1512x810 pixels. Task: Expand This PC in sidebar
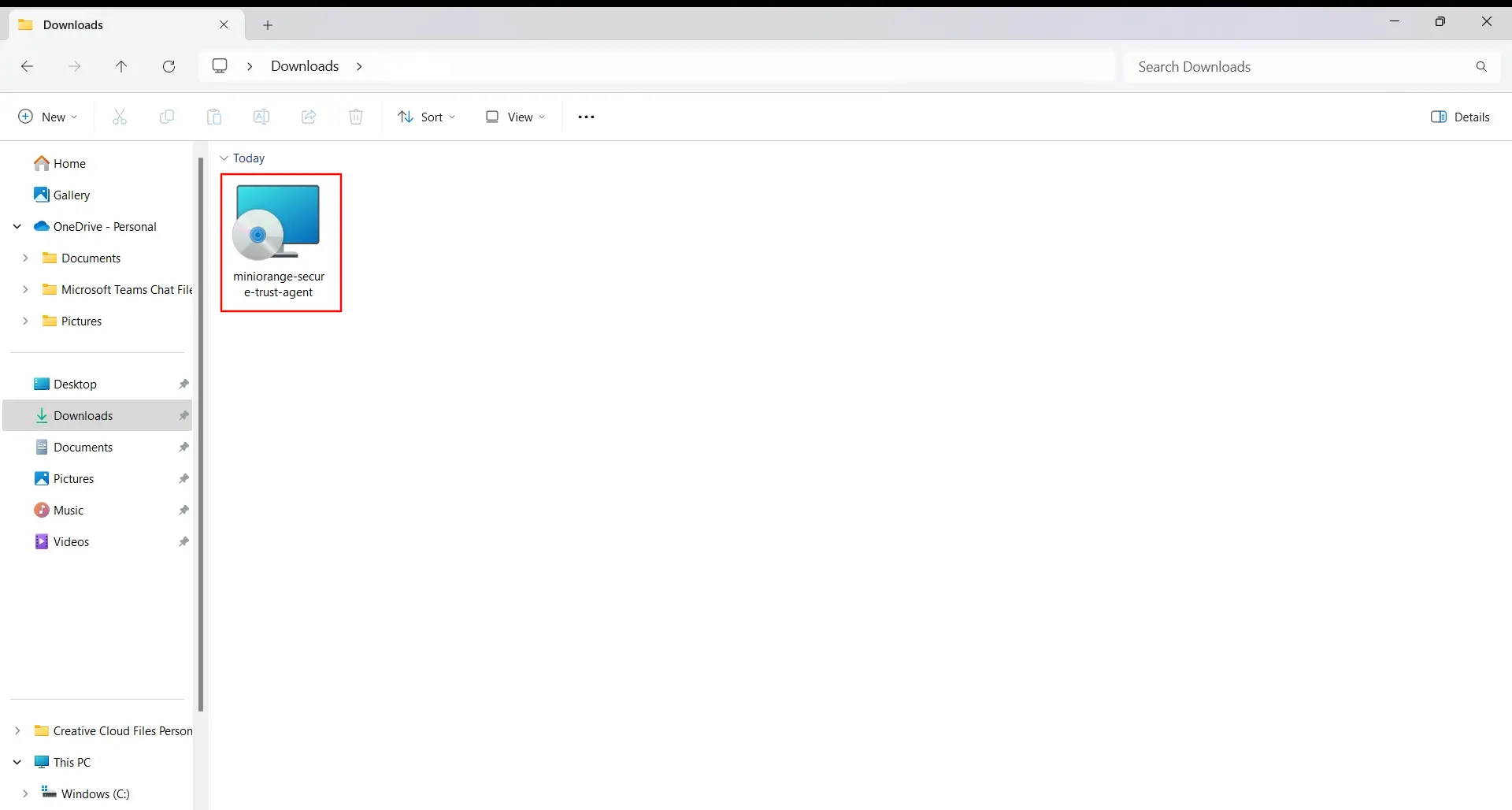pyautogui.click(x=17, y=762)
